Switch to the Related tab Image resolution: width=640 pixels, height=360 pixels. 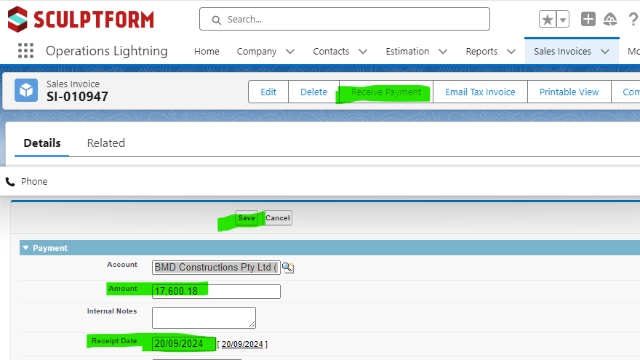click(x=106, y=143)
